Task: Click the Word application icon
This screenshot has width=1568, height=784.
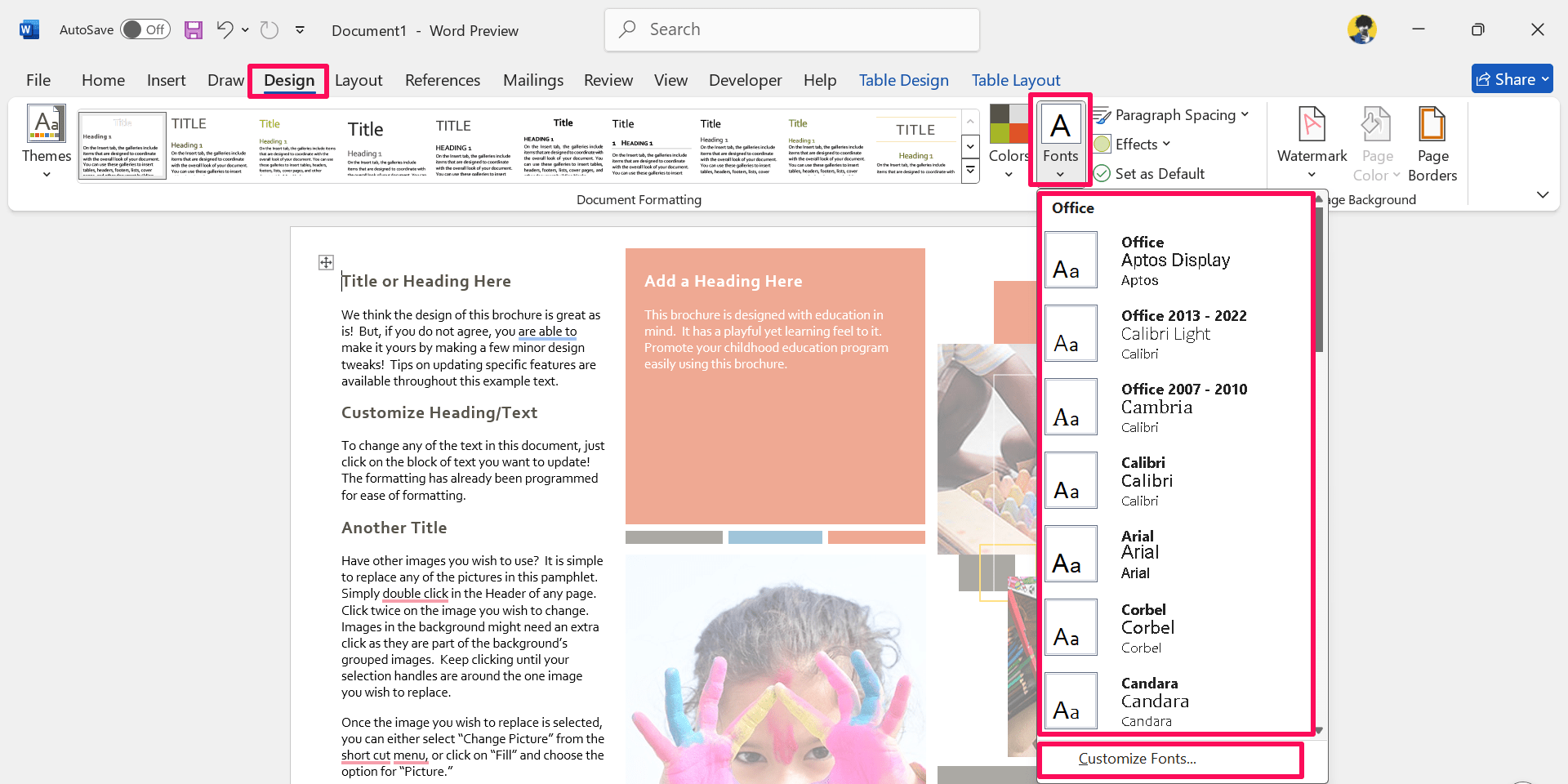Action: click(29, 30)
